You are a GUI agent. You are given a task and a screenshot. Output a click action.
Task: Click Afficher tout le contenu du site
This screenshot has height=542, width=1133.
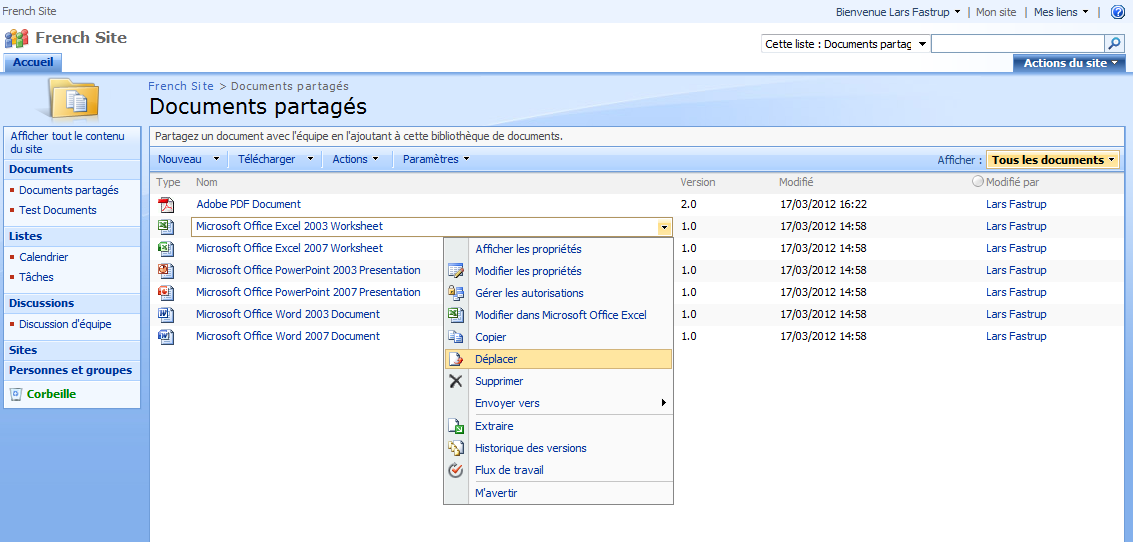(67, 142)
